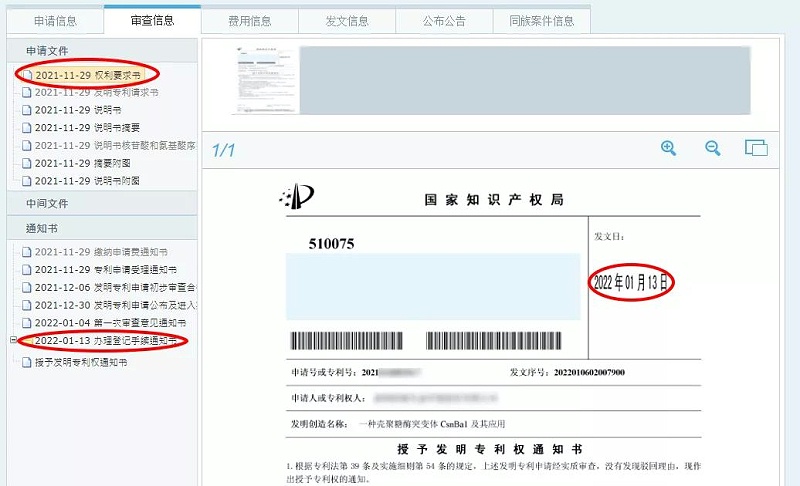Click file icon beside 2021-12-30 notice

coord(27,305)
